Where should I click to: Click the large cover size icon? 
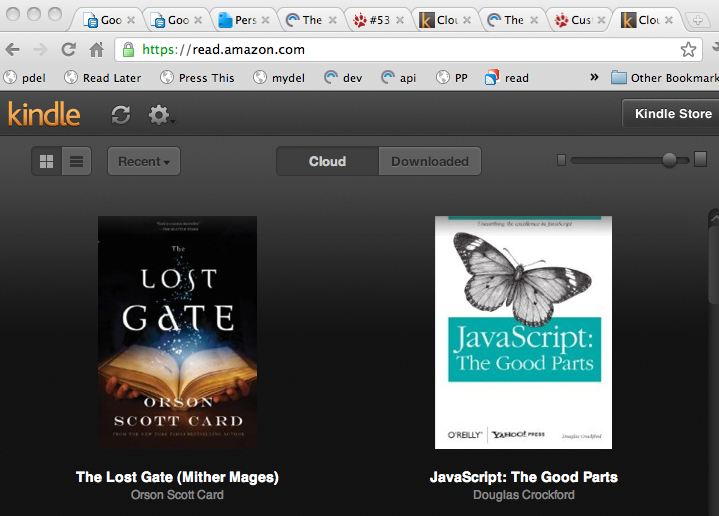(x=700, y=159)
